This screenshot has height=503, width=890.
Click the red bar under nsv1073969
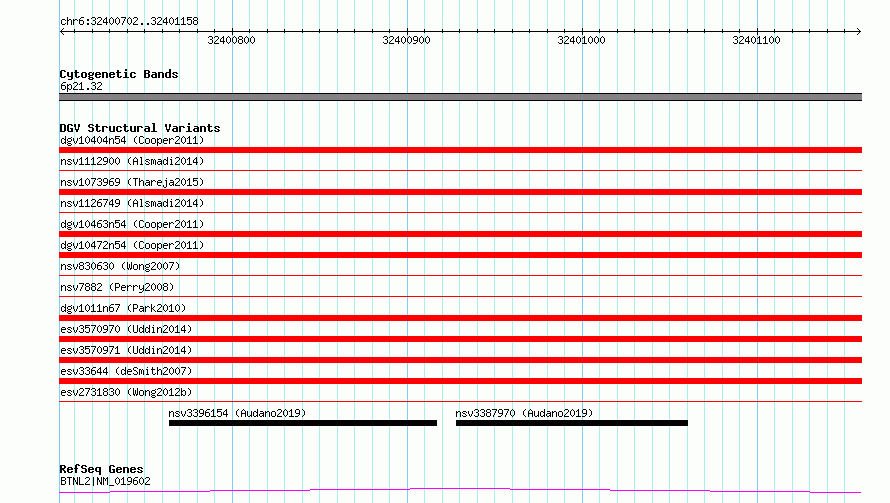point(460,192)
